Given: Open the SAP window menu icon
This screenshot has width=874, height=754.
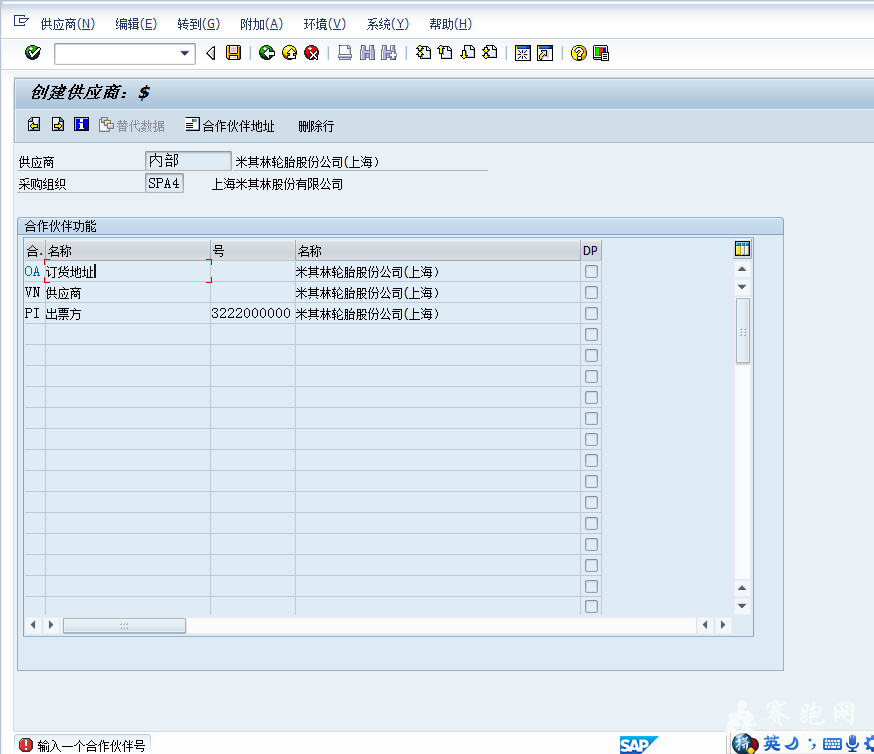Looking at the screenshot, I should pyautogui.click(x=21, y=22).
